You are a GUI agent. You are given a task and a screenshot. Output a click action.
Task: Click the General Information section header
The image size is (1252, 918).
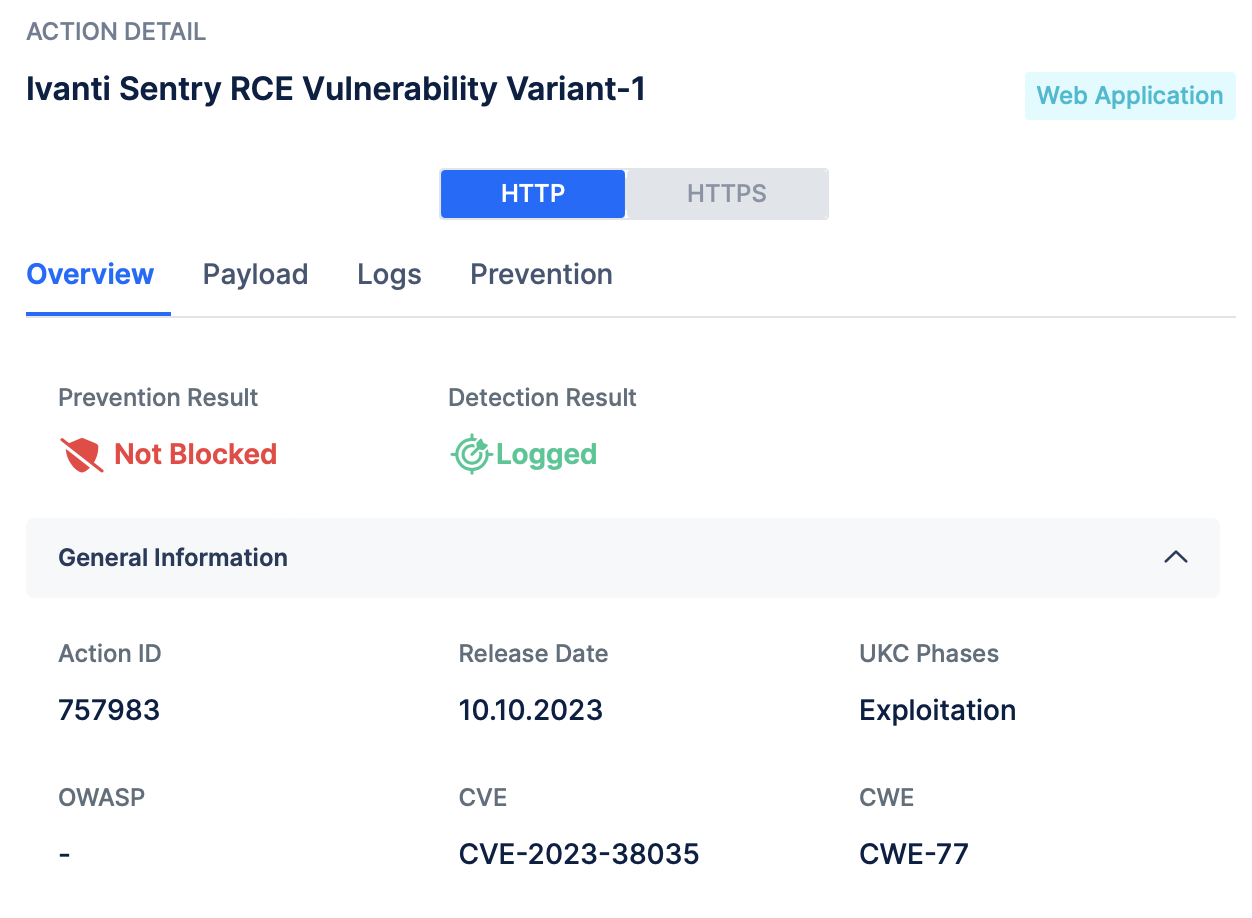pyautogui.click(x=173, y=558)
